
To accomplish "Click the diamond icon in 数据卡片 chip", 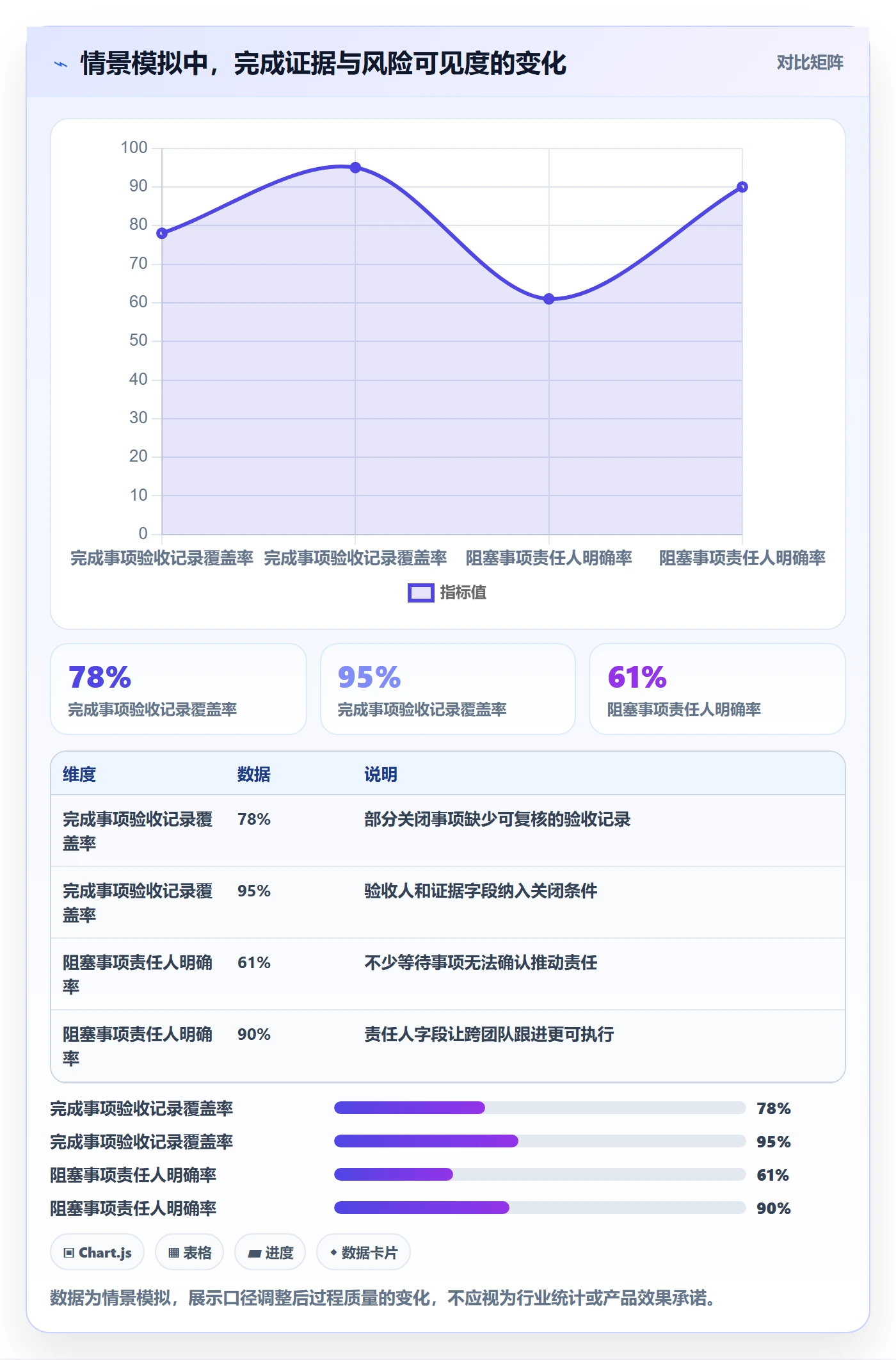I will tap(333, 1252).
